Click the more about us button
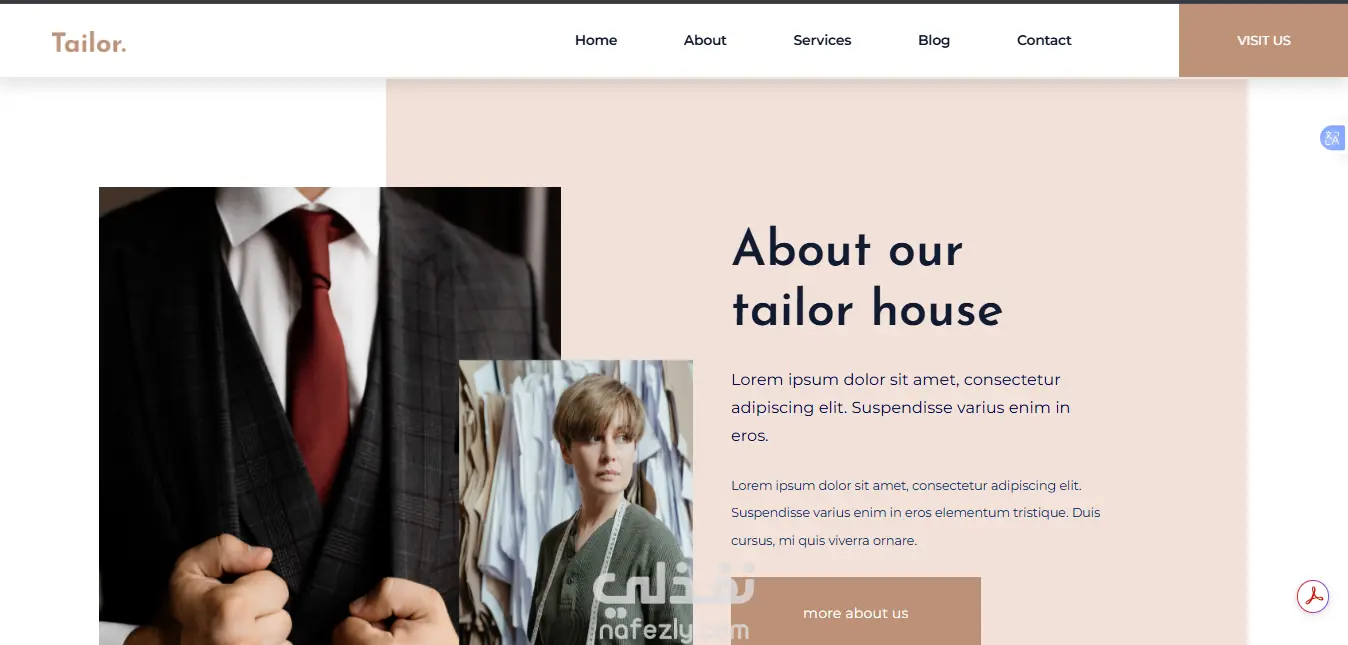The image size is (1348, 645). pos(856,612)
